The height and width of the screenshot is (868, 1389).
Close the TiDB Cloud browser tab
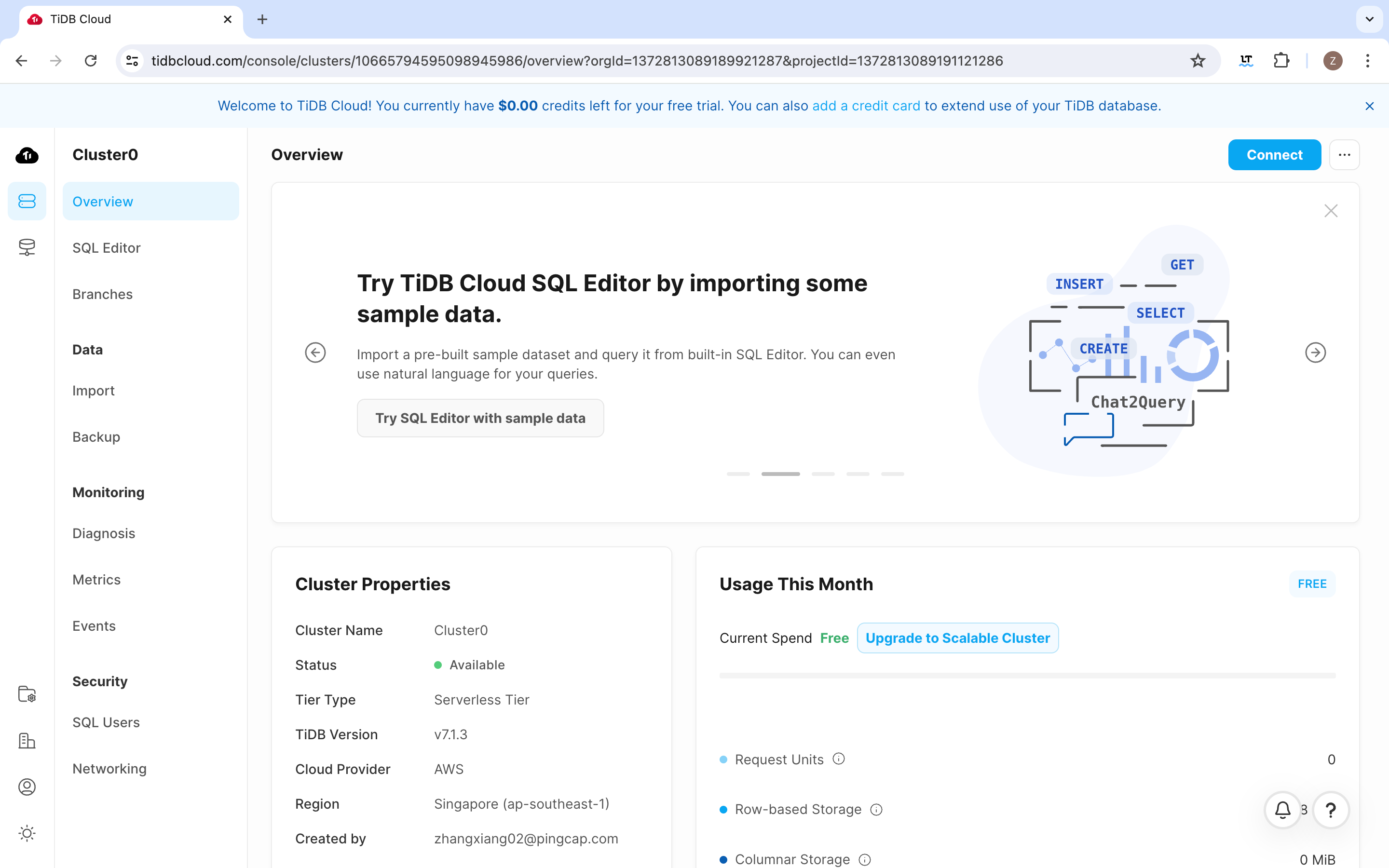pos(227,19)
